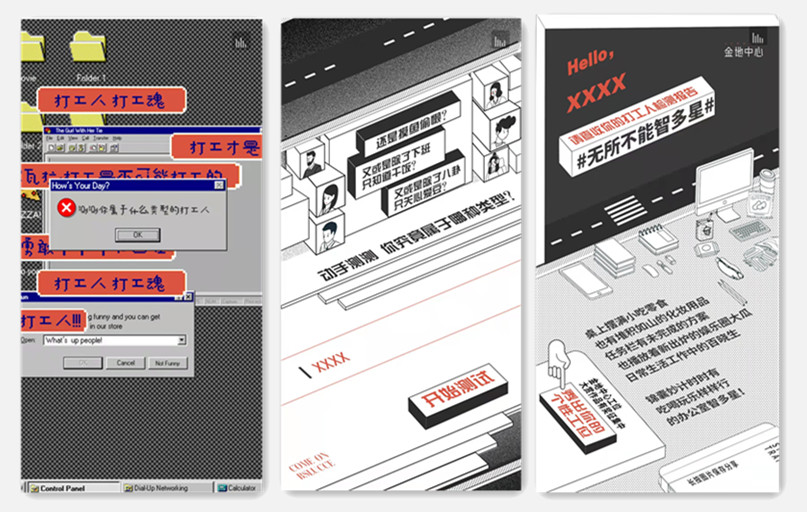Click OK in the How's Your Day? dialog
The width and height of the screenshot is (807, 512).
[137, 235]
